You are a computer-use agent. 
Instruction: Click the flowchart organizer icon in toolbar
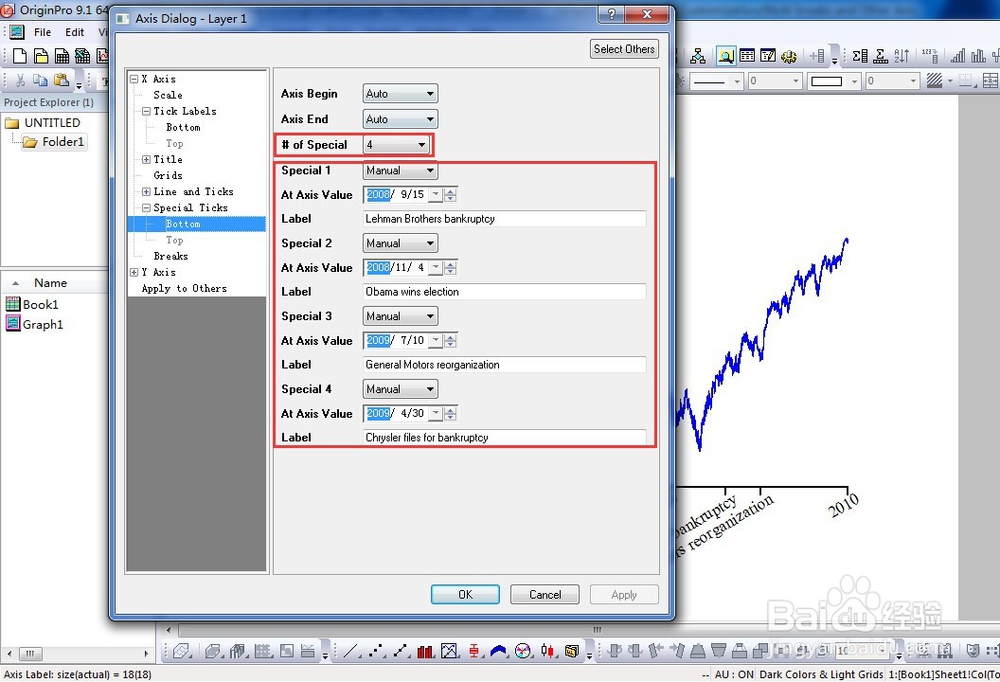[x=698, y=56]
